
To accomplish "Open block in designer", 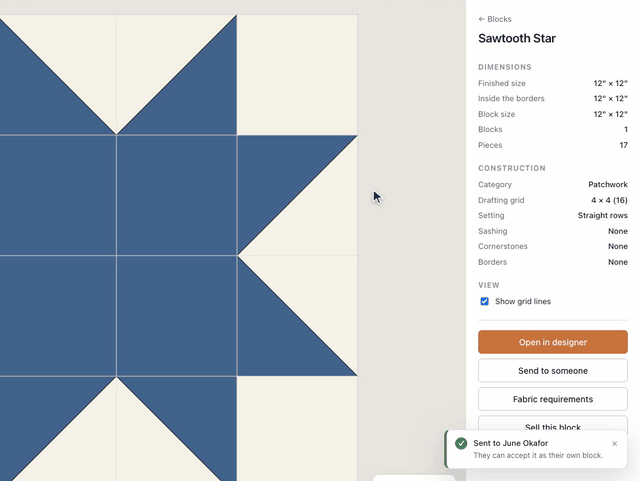I will (x=553, y=342).
